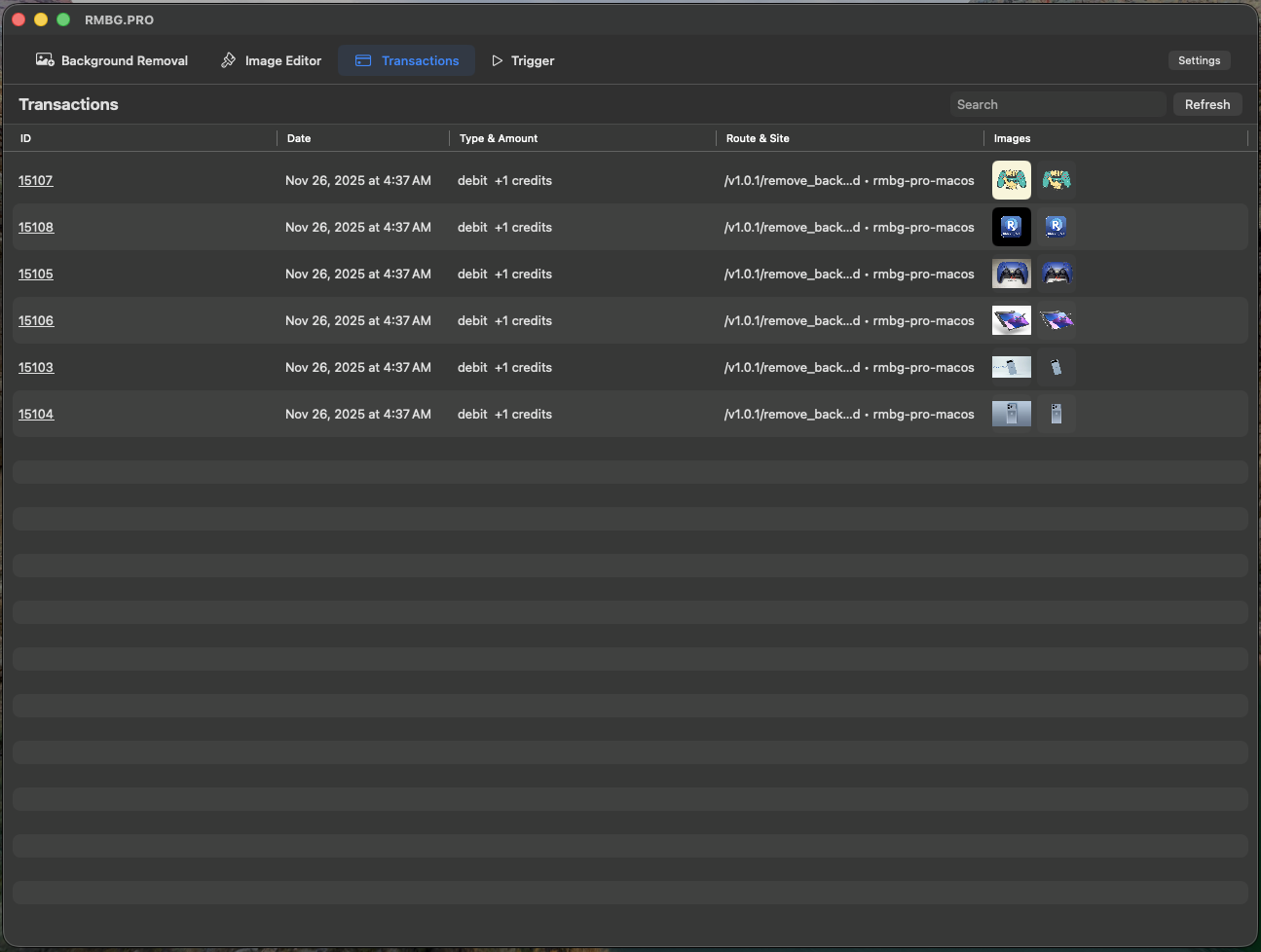Open the Settings button
This screenshot has width=1261, height=952.
1199,60
